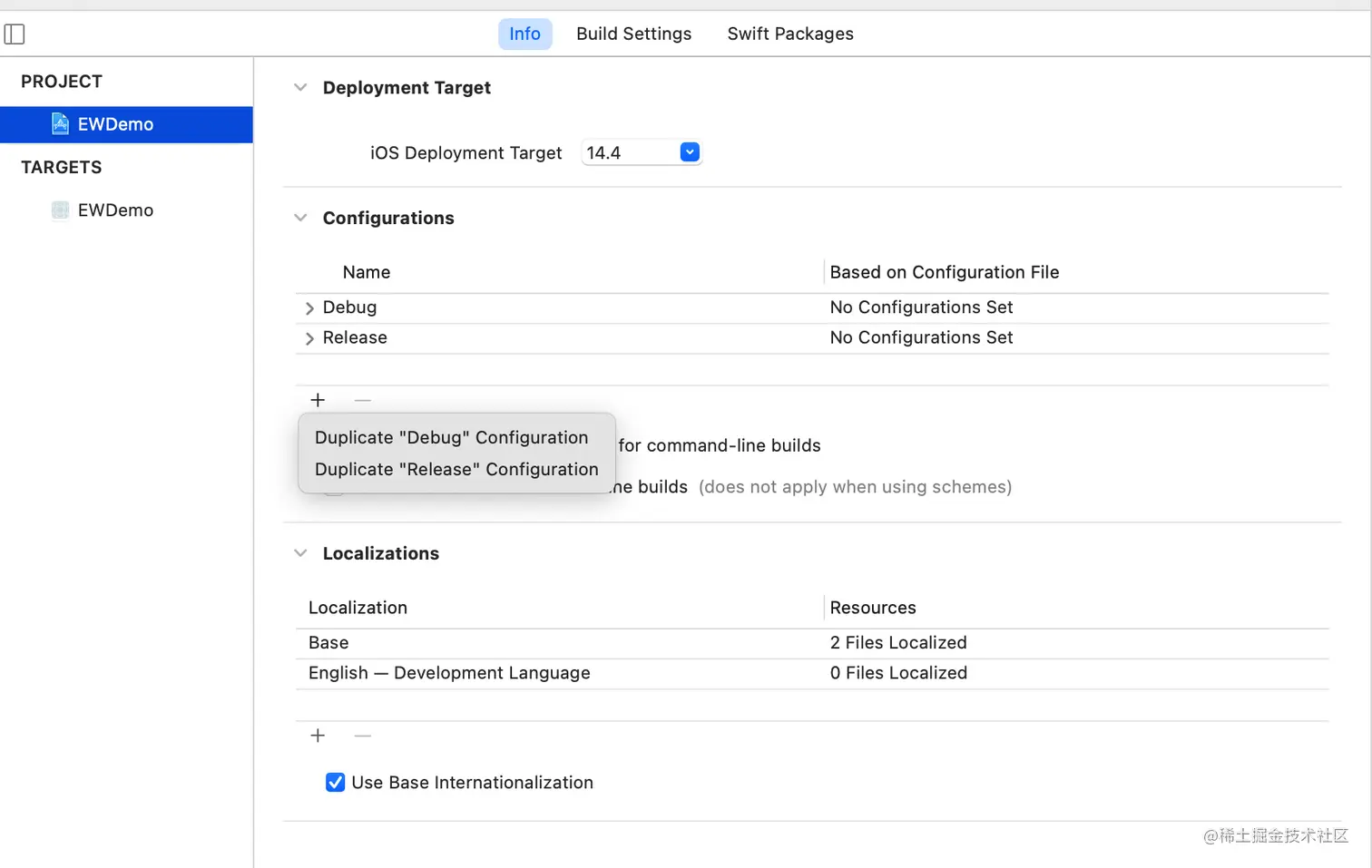1372x868 pixels.
Task: Add a localization with plus button
Action: tap(318, 736)
